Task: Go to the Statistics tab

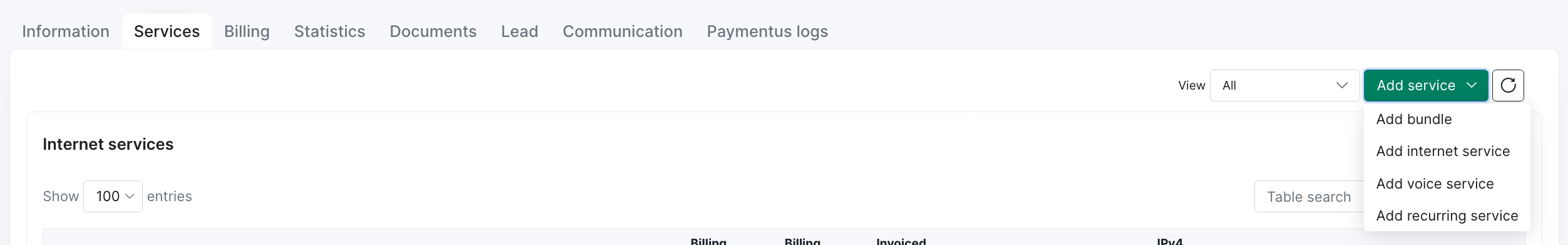Action: (329, 31)
